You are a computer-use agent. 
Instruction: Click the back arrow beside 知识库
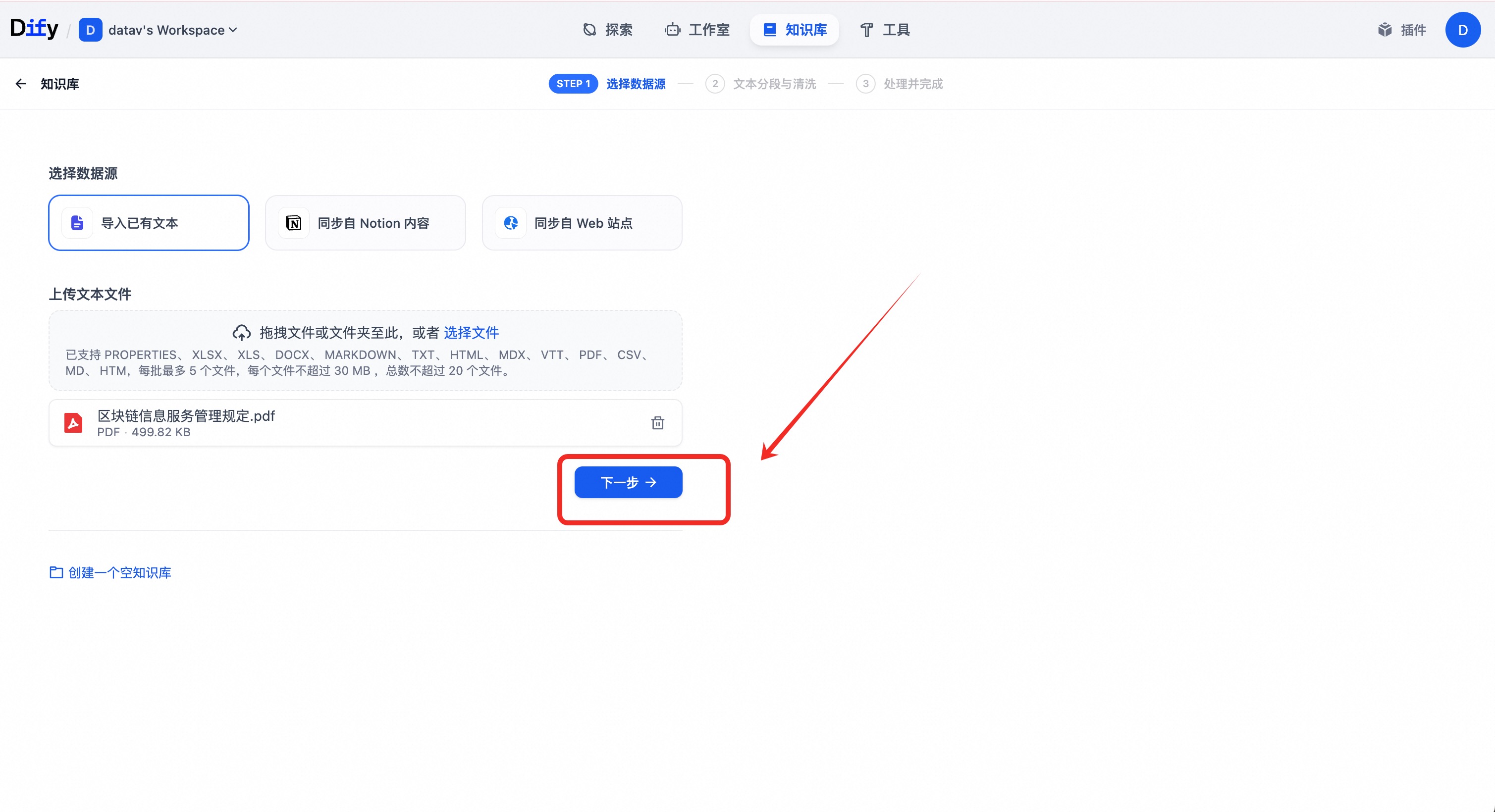(x=21, y=84)
